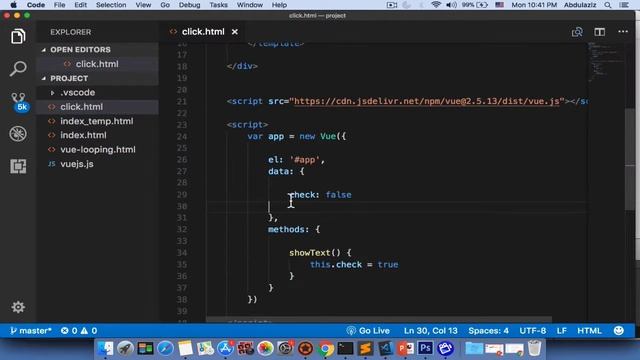Open the Tasks menu

[x=218, y=5]
